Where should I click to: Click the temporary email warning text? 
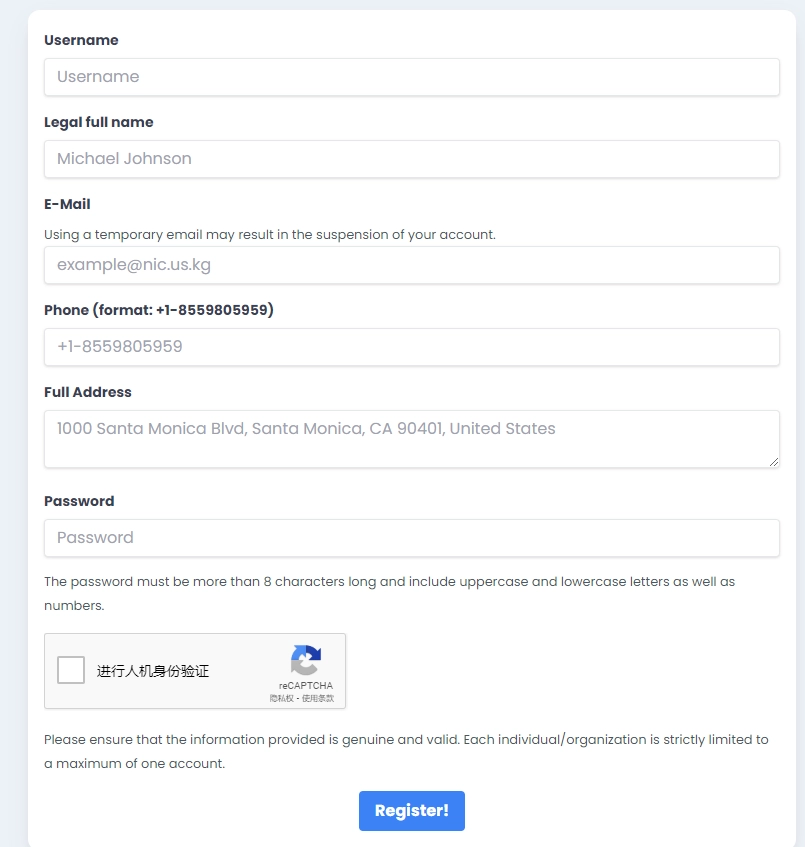click(270, 234)
